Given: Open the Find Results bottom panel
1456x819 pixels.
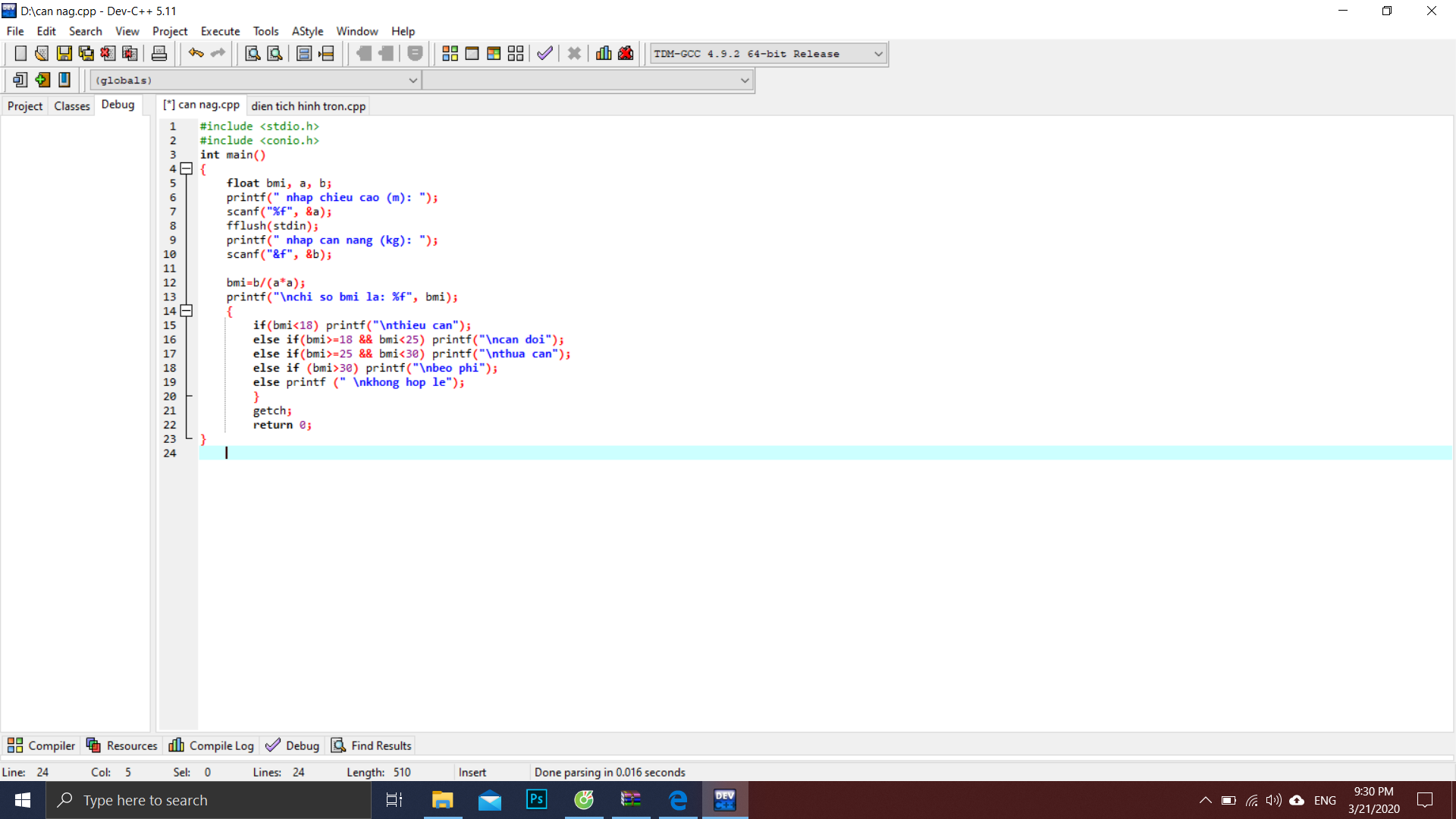Looking at the screenshot, I should tap(372, 745).
